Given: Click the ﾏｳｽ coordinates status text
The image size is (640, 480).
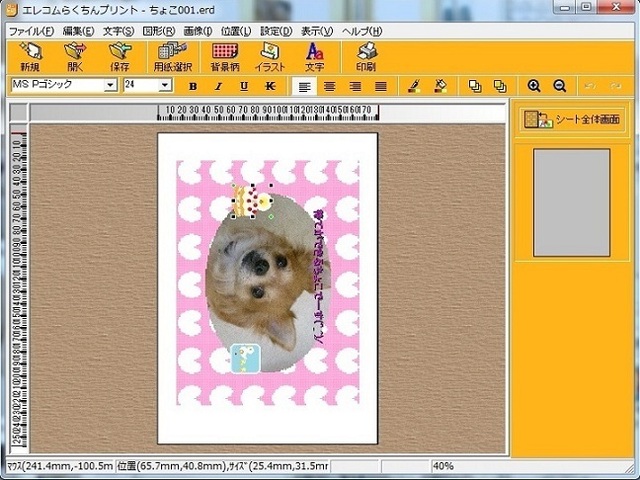Looking at the screenshot, I should pyautogui.click(x=60, y=466).
